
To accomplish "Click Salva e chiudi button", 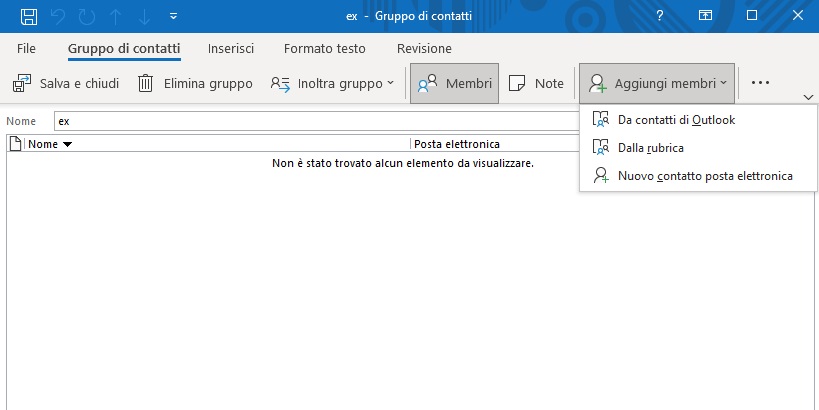I will coord(68,84).
